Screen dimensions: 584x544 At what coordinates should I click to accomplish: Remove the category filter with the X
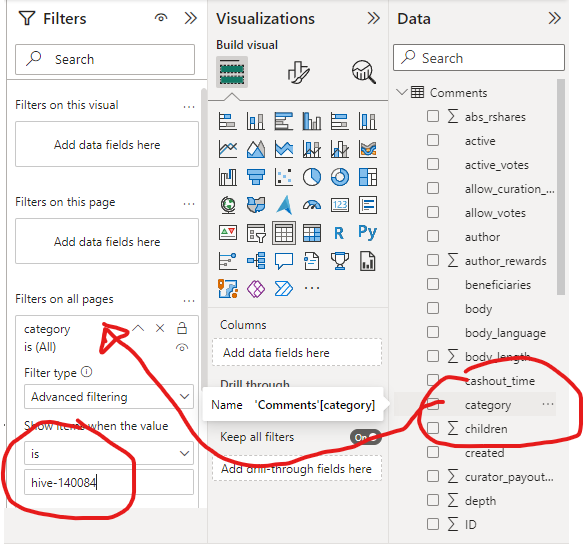point(160,328)
